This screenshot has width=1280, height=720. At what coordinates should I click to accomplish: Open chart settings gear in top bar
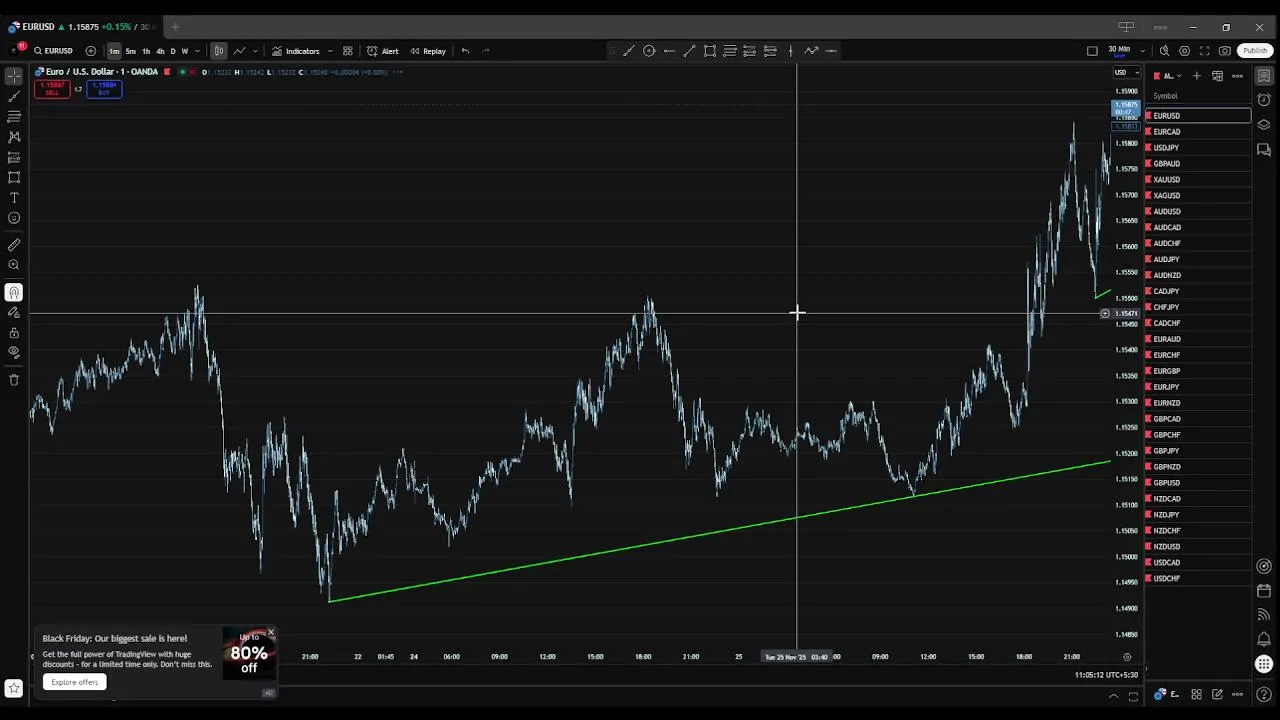tap(1185, 51)
